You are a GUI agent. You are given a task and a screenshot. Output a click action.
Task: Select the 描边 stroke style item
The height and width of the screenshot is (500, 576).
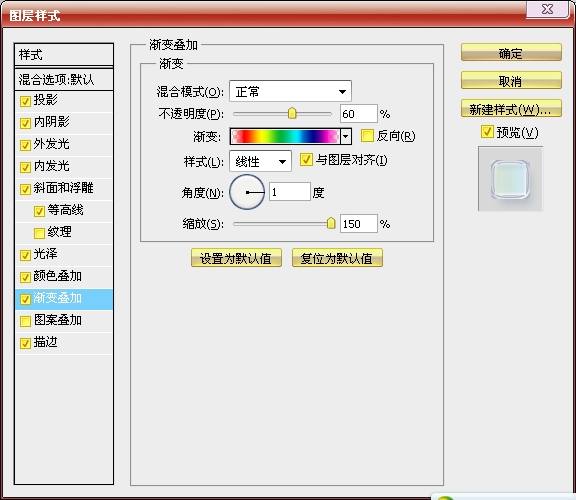coord(64,343)
